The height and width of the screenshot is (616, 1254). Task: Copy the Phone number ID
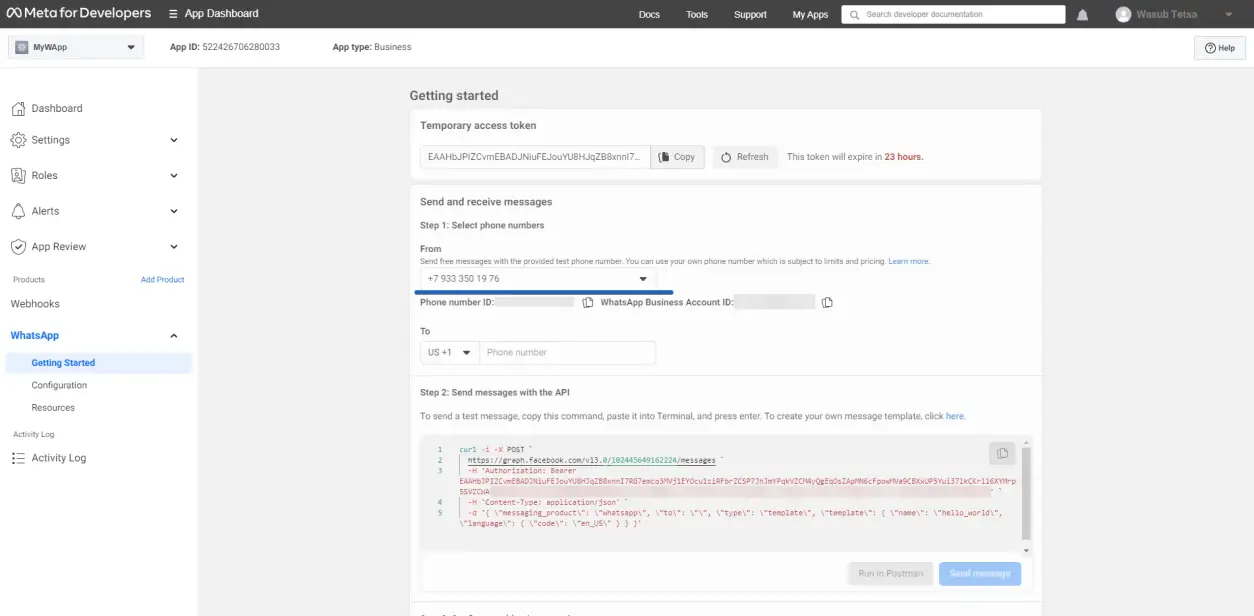click(588, 303)
